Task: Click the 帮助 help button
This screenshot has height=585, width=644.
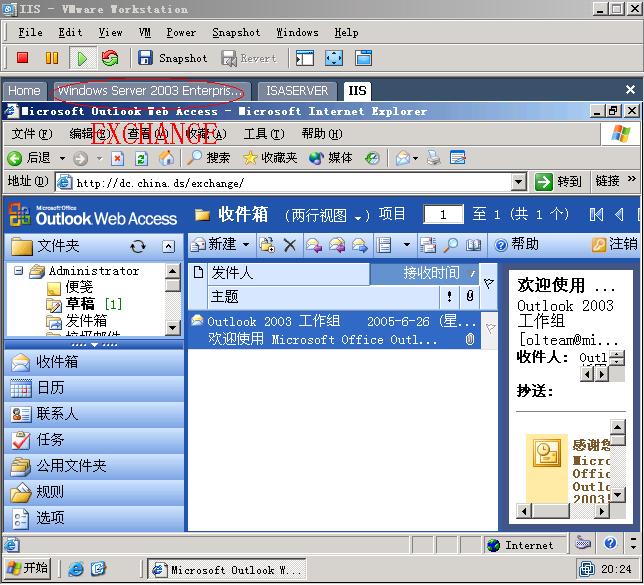Action: (517, 245)
